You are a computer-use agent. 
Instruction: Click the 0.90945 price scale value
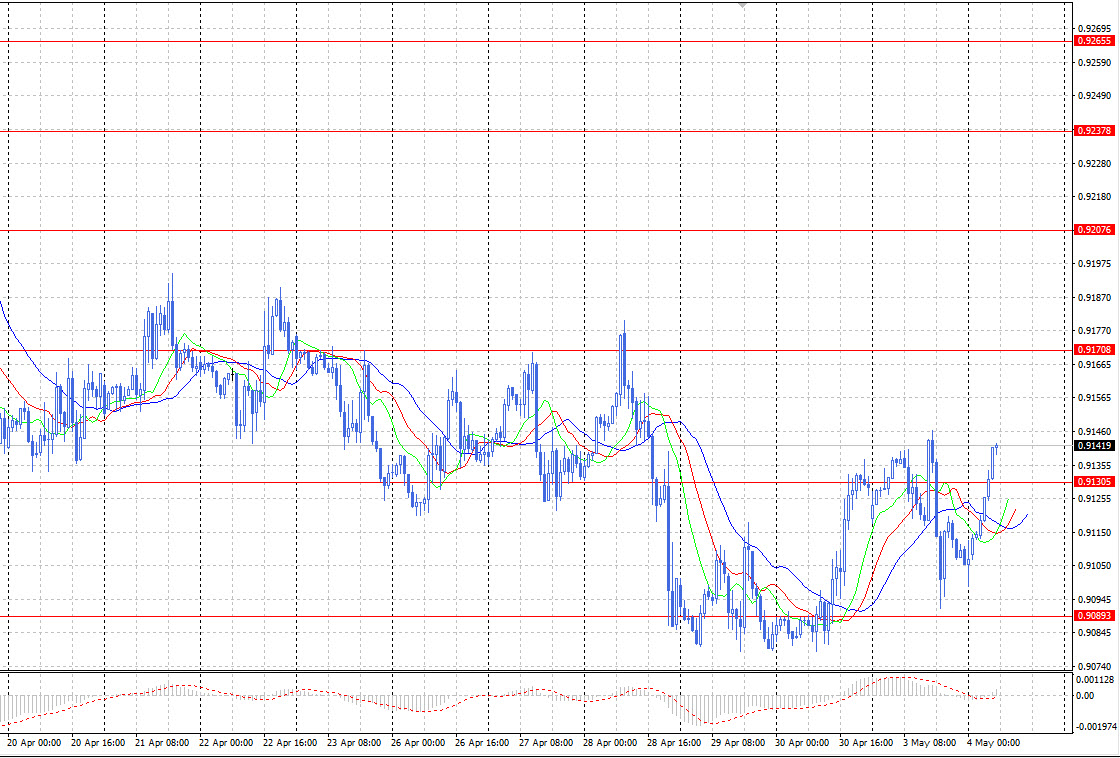click(1094, 599)
